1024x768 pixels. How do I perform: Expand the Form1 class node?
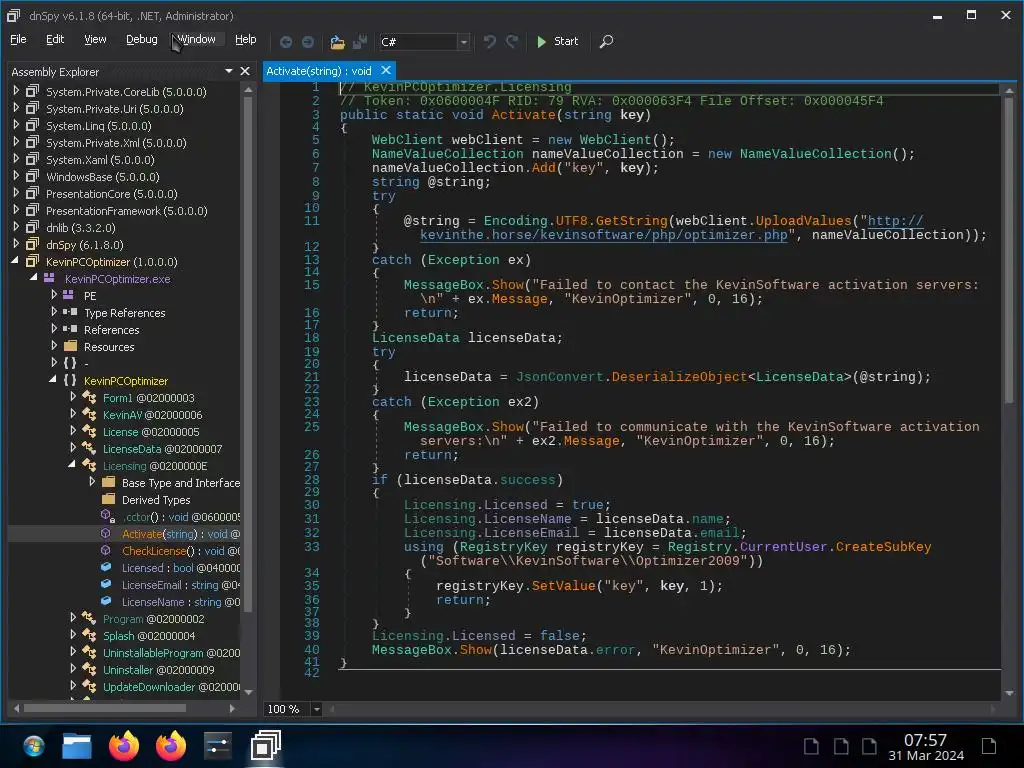(x=73, y=396)
